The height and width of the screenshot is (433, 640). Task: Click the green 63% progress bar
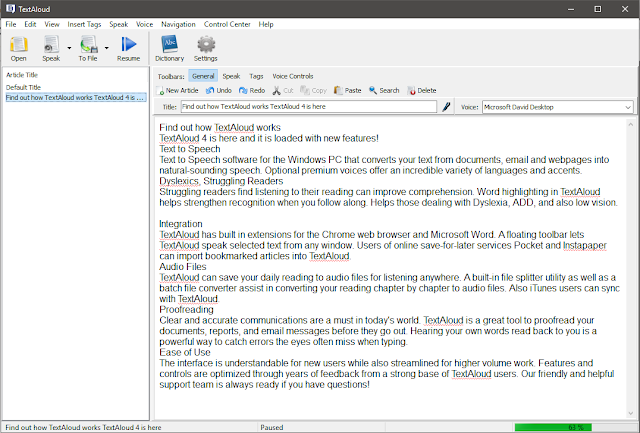click(553, 427)
